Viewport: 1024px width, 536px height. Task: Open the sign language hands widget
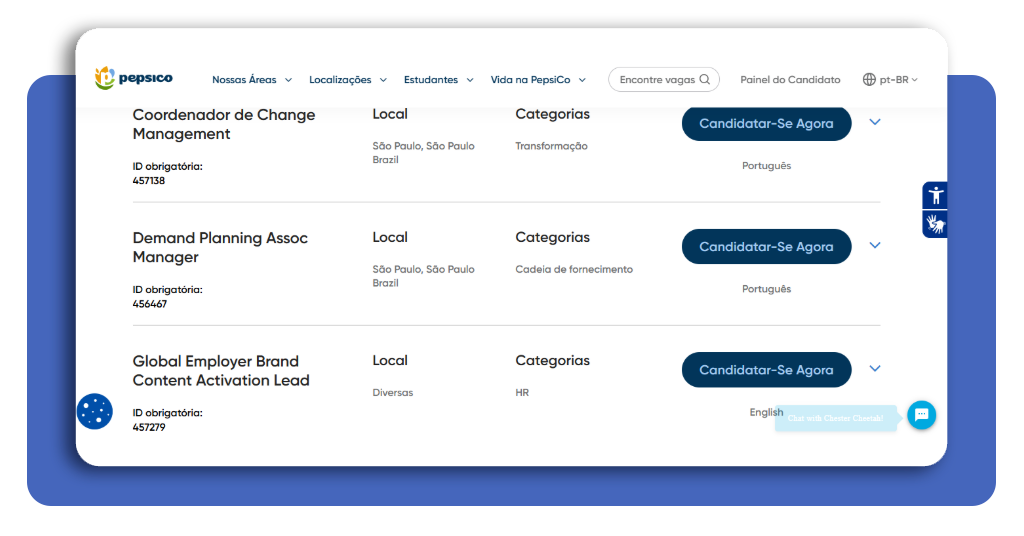pos(935,225)
